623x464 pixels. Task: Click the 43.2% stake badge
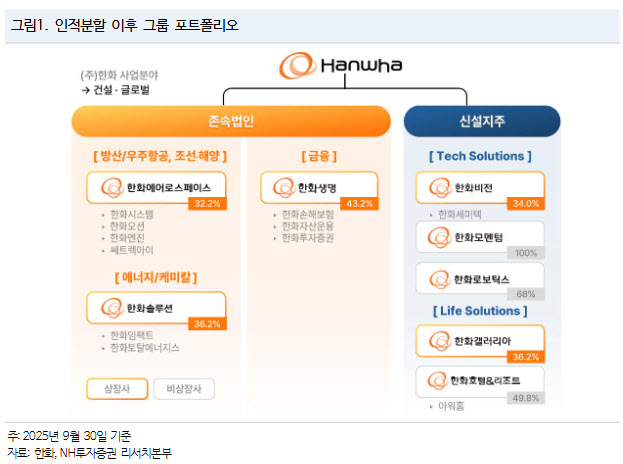(358, 203)
